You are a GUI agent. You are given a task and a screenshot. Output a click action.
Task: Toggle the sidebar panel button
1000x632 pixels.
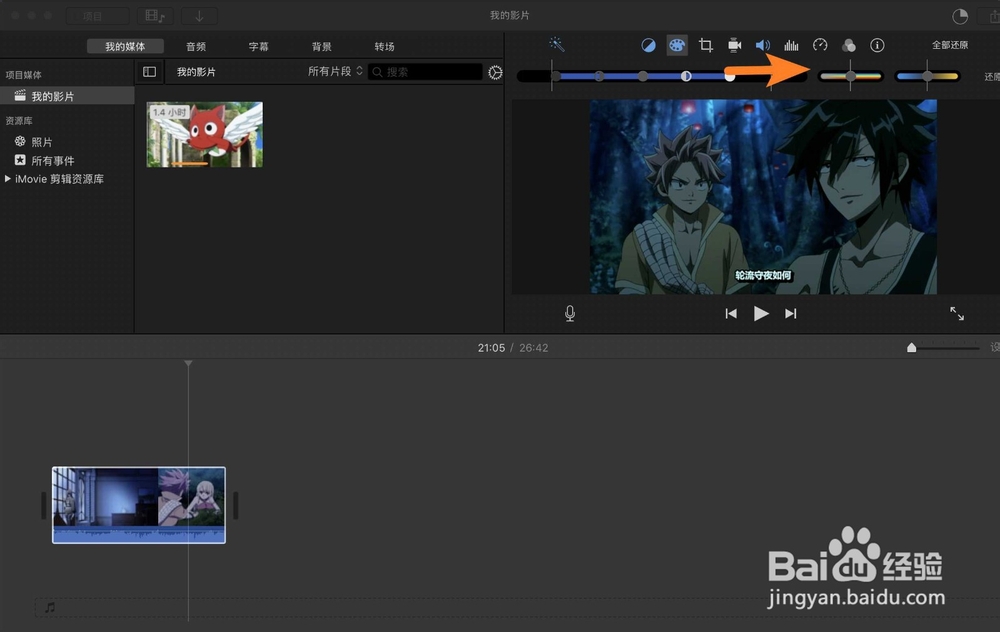[x=150, y=71]
